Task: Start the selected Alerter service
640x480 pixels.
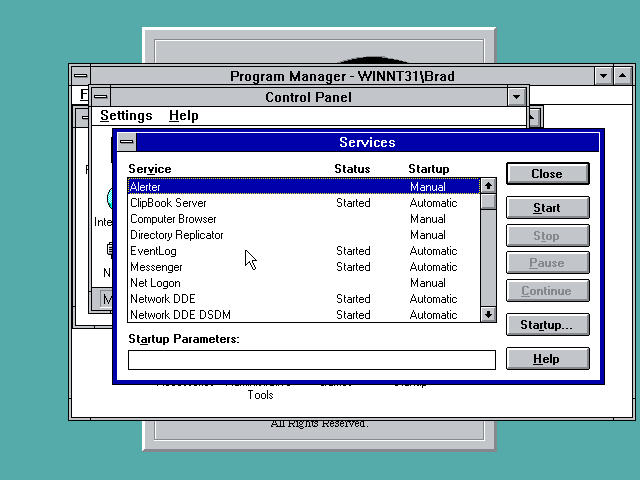Action: tap(547, 208)
